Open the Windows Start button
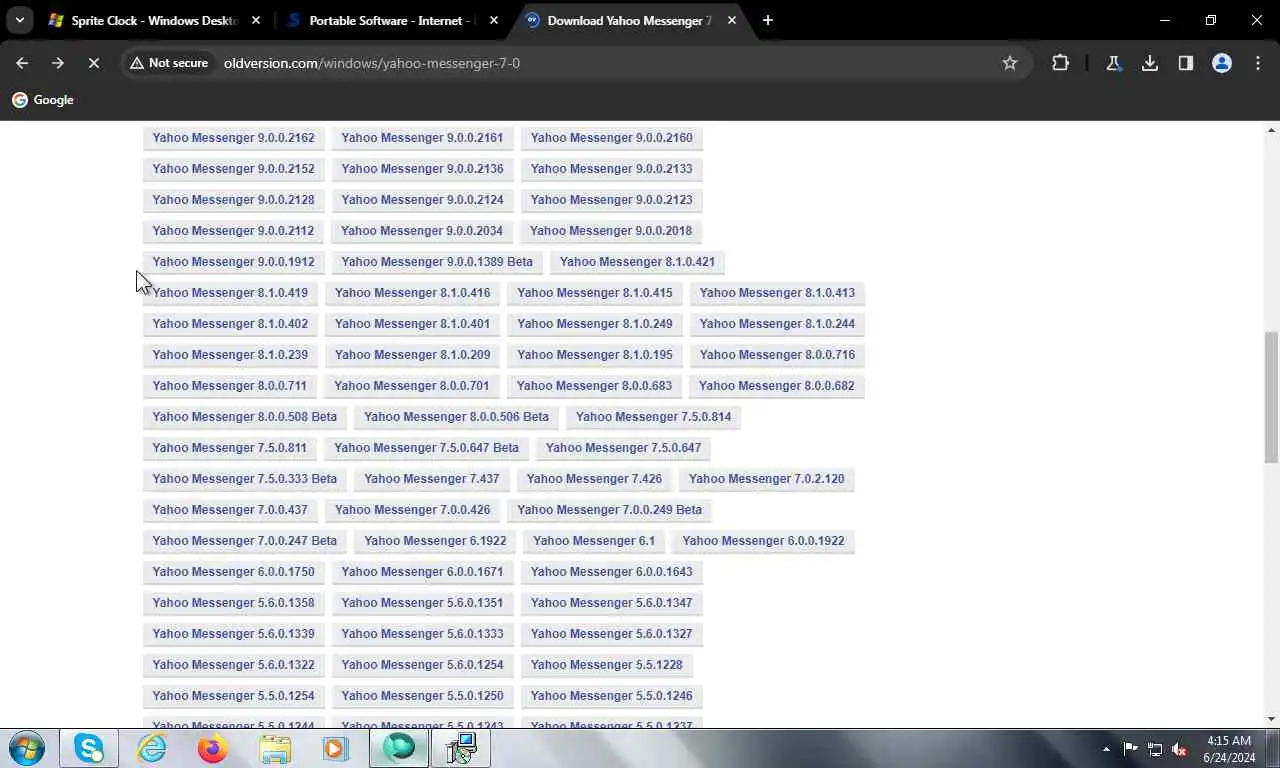The image size is (1280, 768). click(27, 748)
